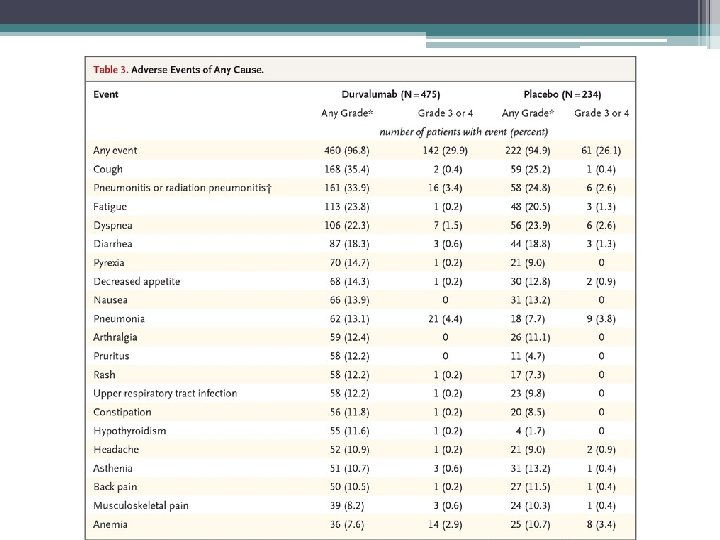Screen dimensions: 720x540
Task: Click the 'Decreased appetite' row label
Action: tap(136, 281)
